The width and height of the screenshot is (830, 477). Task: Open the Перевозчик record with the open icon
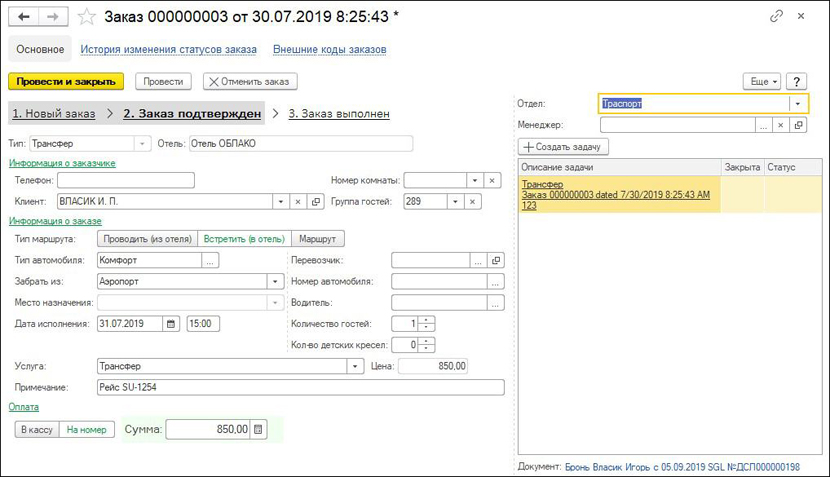pyautogui.click(x=497, y=260)
